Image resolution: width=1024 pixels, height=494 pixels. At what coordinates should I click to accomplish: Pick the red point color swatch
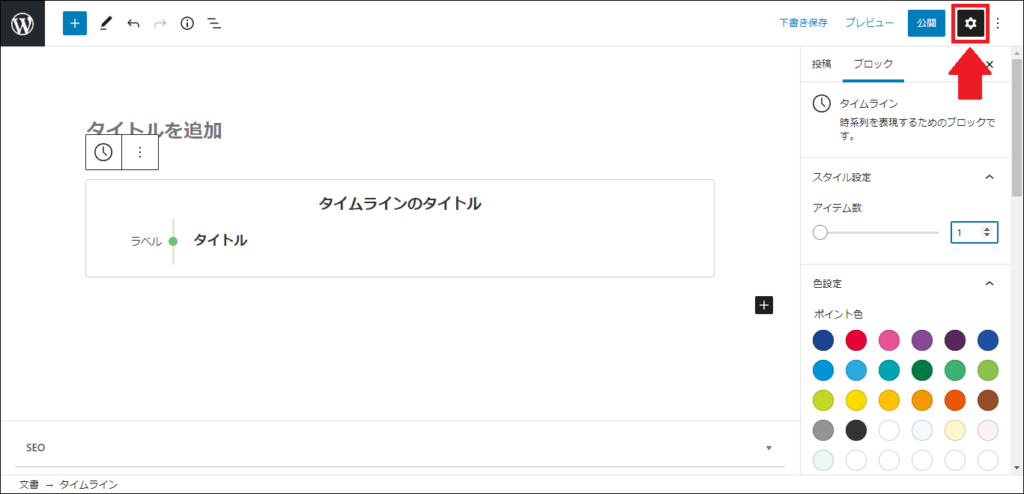(x=856, y=340)
